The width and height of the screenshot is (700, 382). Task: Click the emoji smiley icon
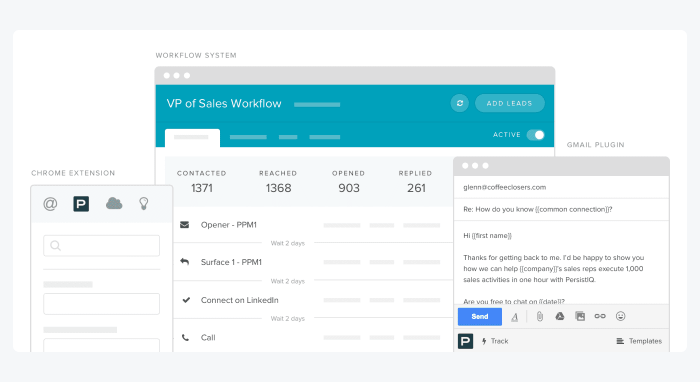621,316
